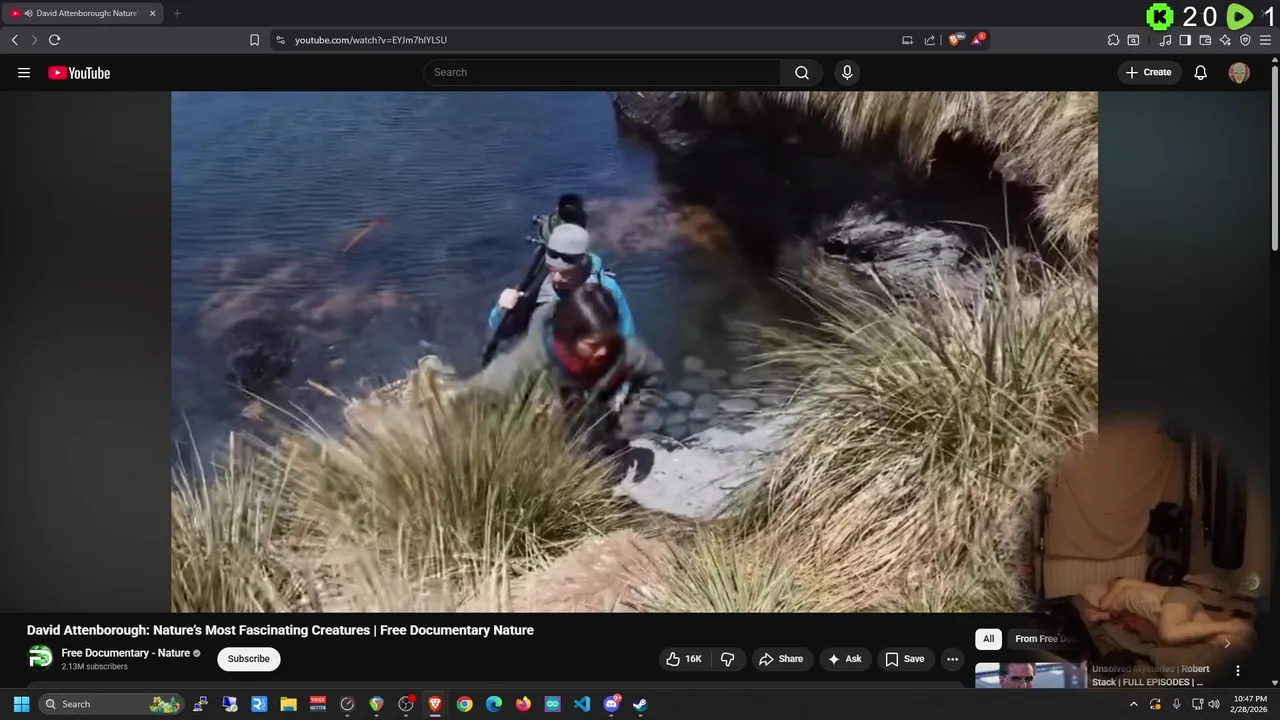This screenshot has width=1280, height=720.
Task: Open YouTube notifications bell
Action: 1200,72
